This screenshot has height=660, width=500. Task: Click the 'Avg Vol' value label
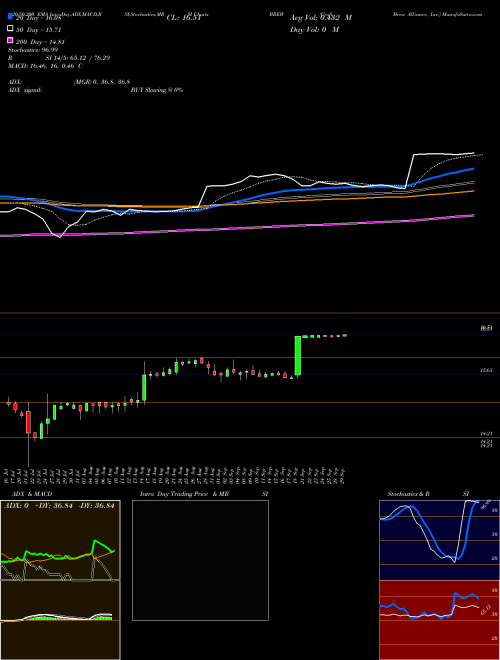[321, 18]
